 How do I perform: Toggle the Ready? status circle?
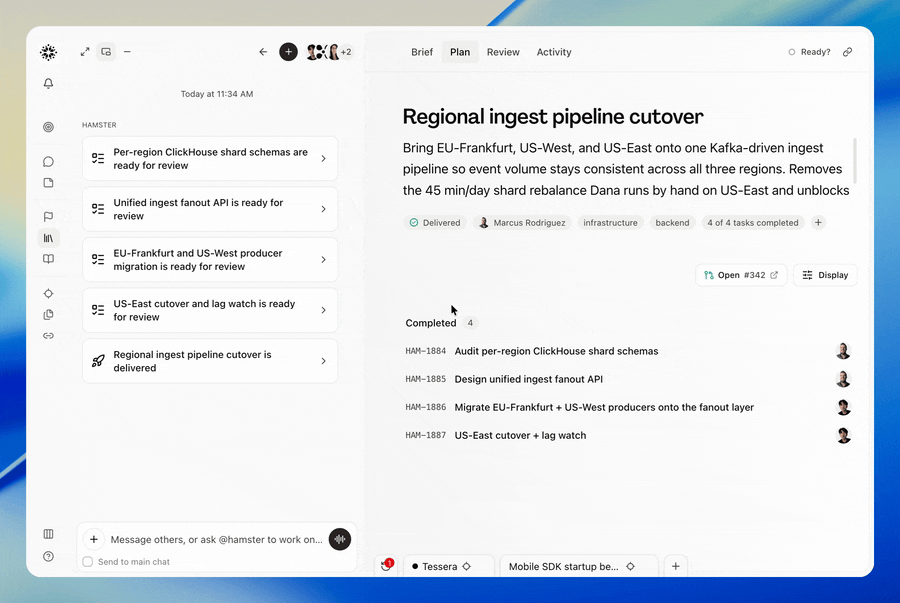(792, 52)
